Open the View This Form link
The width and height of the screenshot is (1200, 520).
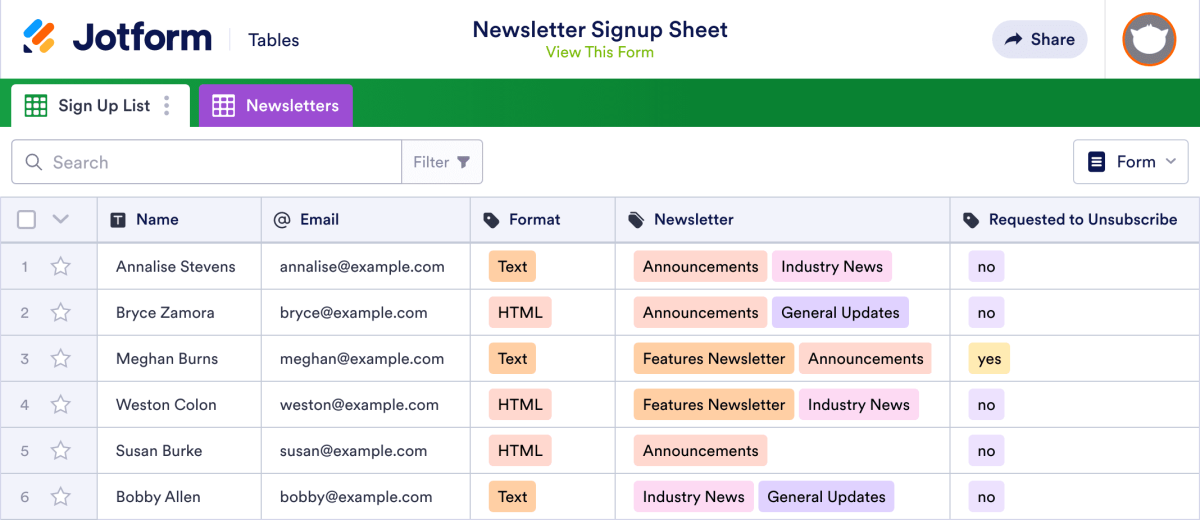click(600, 52)
